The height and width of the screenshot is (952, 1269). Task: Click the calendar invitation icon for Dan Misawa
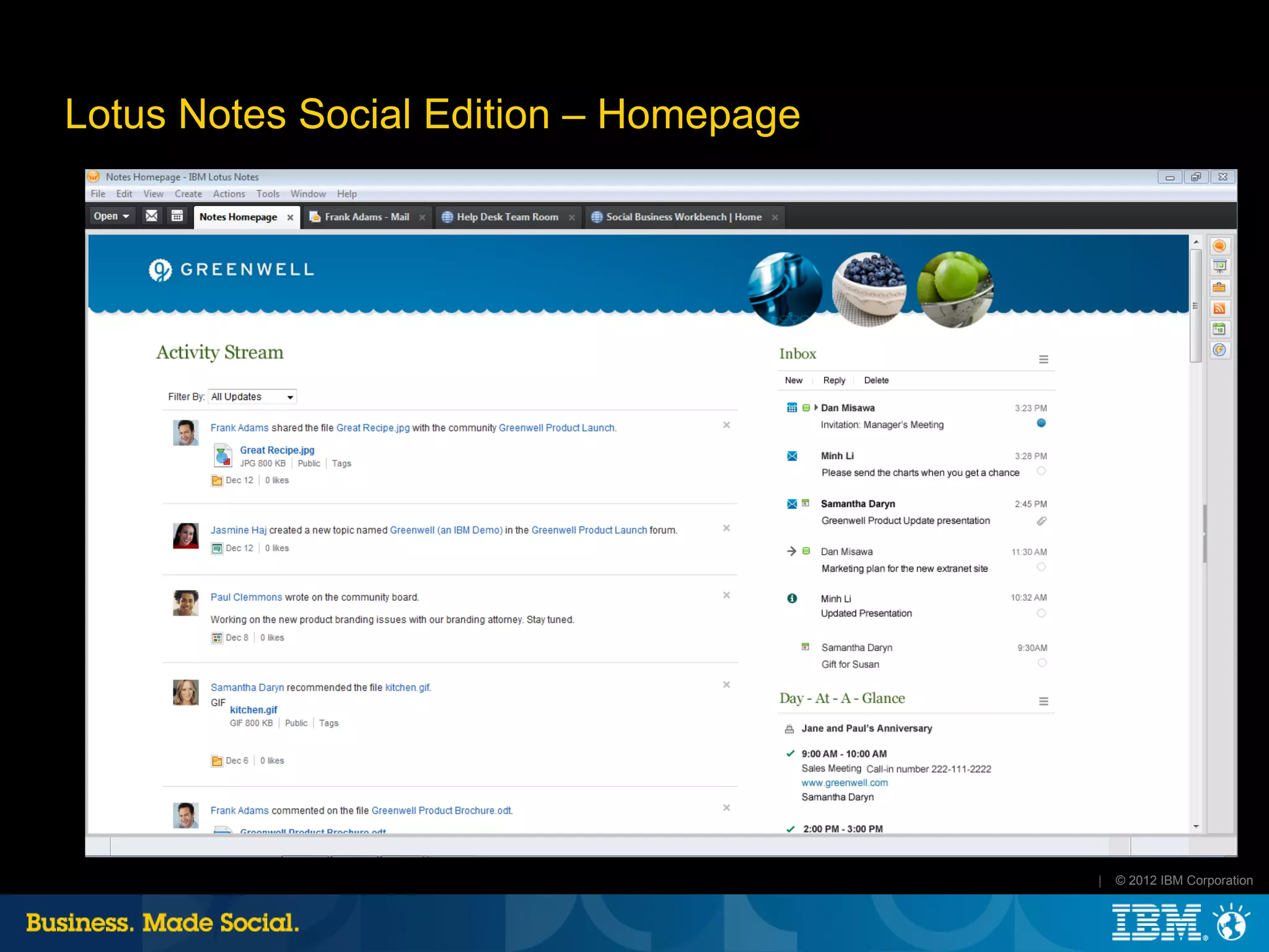pyautogui.click(x=792, y=408)
